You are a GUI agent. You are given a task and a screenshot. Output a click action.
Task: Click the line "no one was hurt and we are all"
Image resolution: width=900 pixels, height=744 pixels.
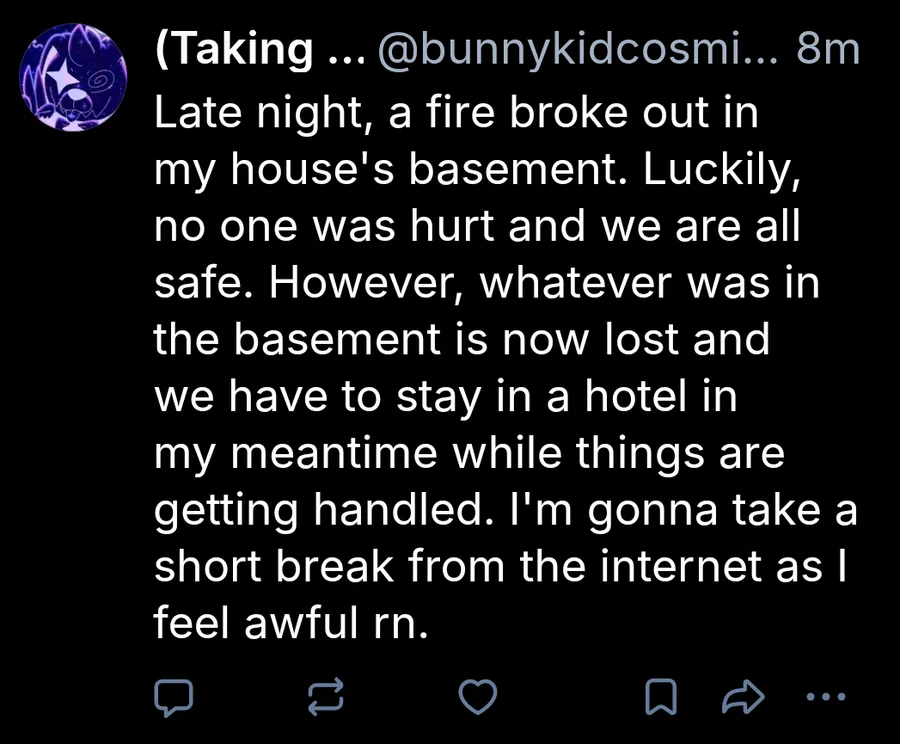coord(477,227)
